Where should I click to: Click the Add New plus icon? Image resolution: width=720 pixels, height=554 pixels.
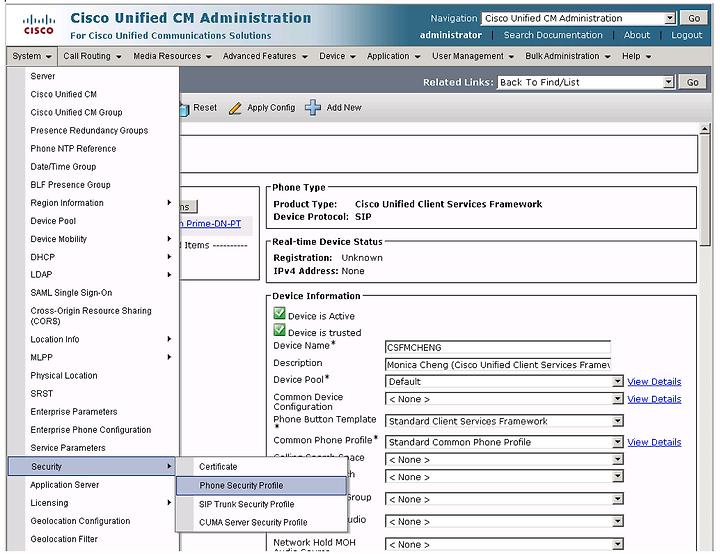[x=313, y=107]
